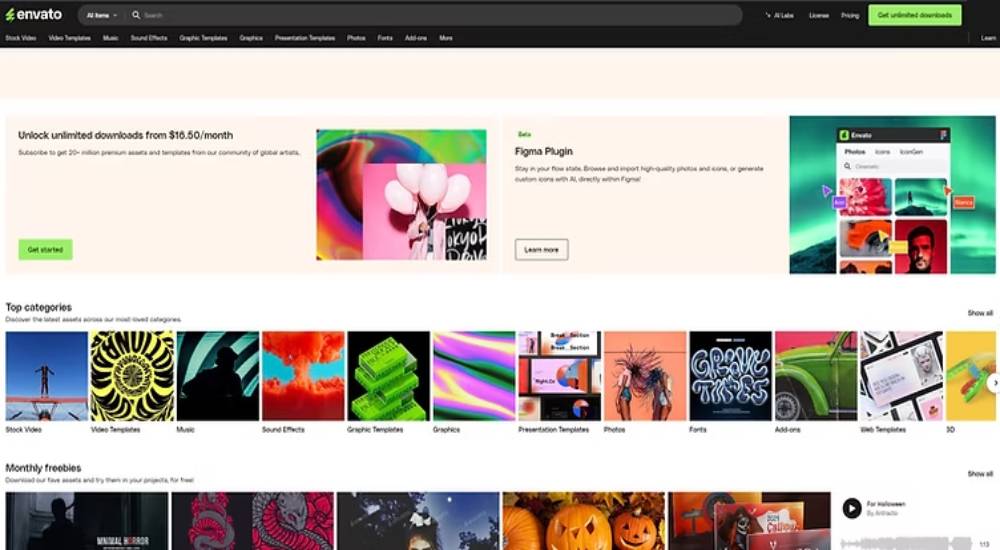Image resolution: width=1000 pixels, height=550 pixels.
Task: Select 3D category thumbnail
Action: (969, 376)
